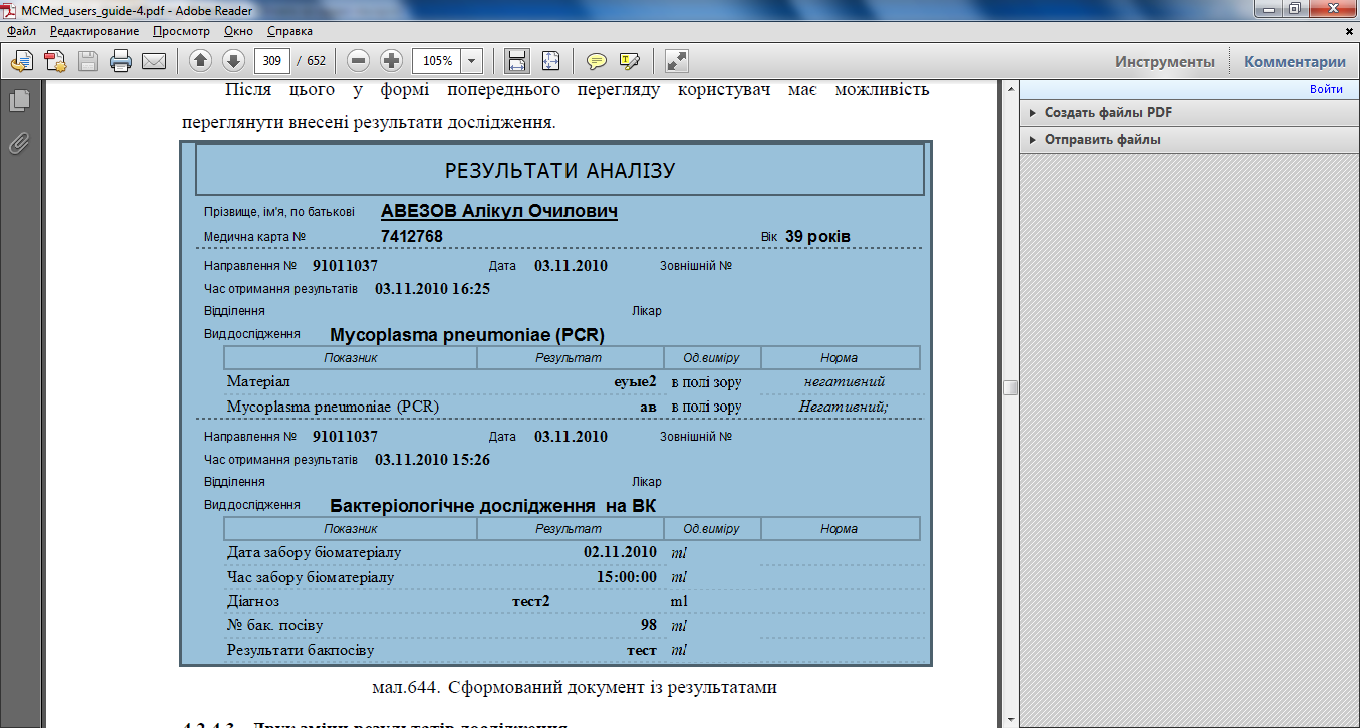Image resolution: width=1360 pixels, height=728 pixels.
Task: Send file by email envelope icon
Action: click(x=154, y=61)
